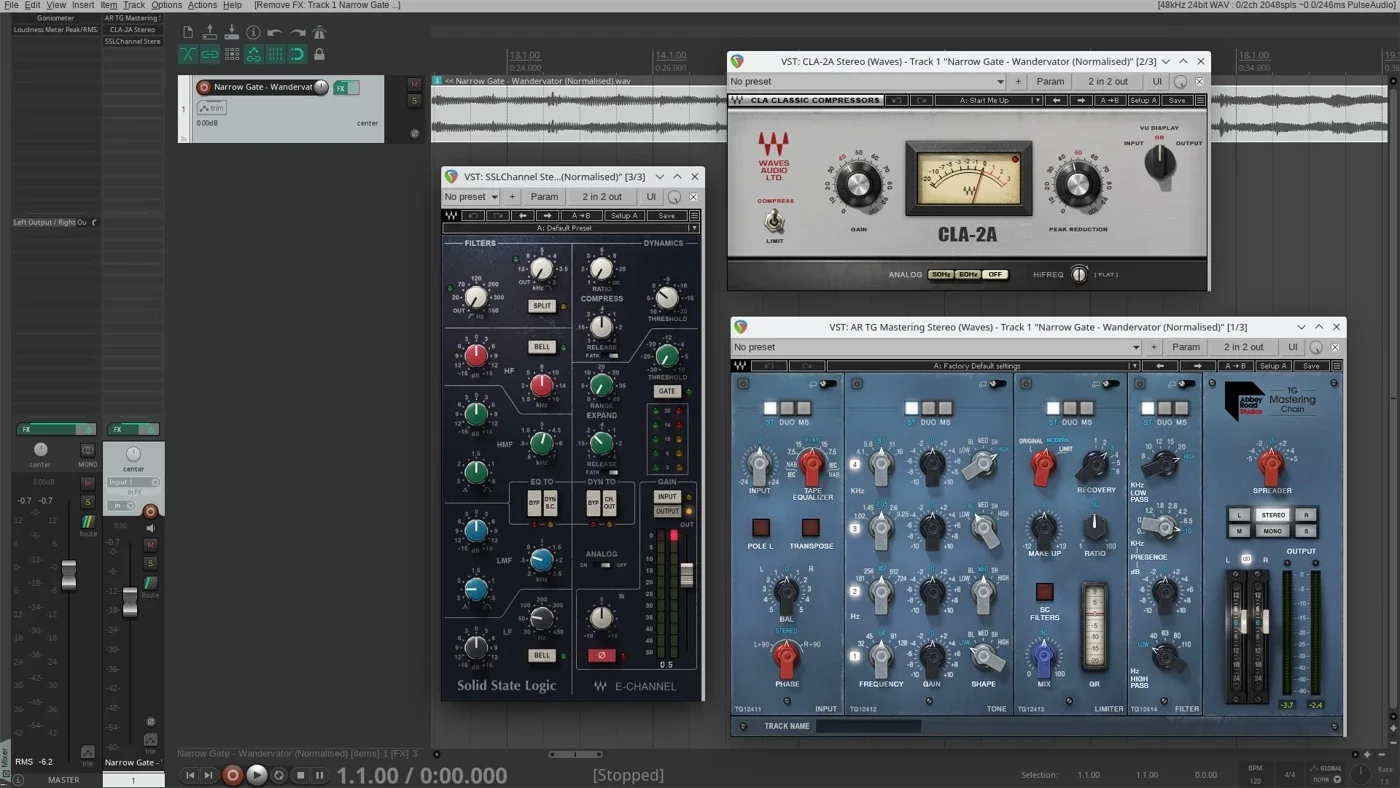Screen dimensions: 1400x788
Task: Click UI button in AR TG Mastering window
Action: [1292, 347]
